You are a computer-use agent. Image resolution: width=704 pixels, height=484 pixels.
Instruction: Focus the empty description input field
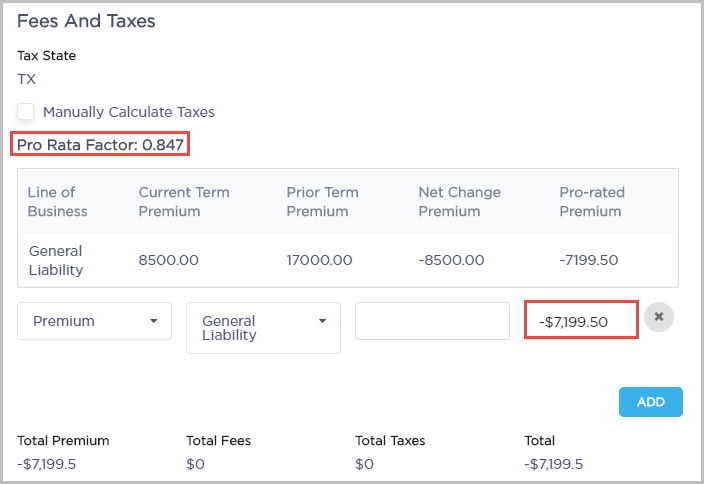(432, 321)
